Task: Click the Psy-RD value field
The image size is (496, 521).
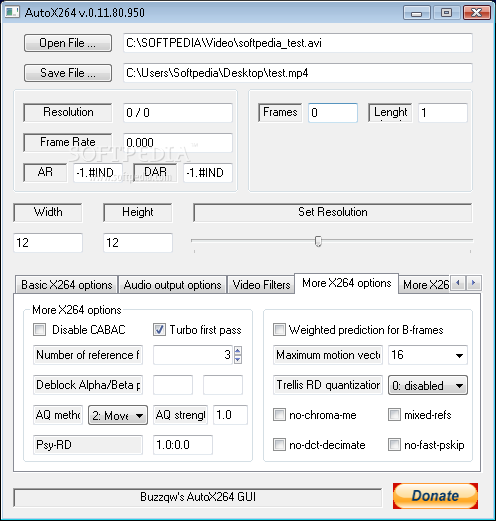Action: point(183,445)
